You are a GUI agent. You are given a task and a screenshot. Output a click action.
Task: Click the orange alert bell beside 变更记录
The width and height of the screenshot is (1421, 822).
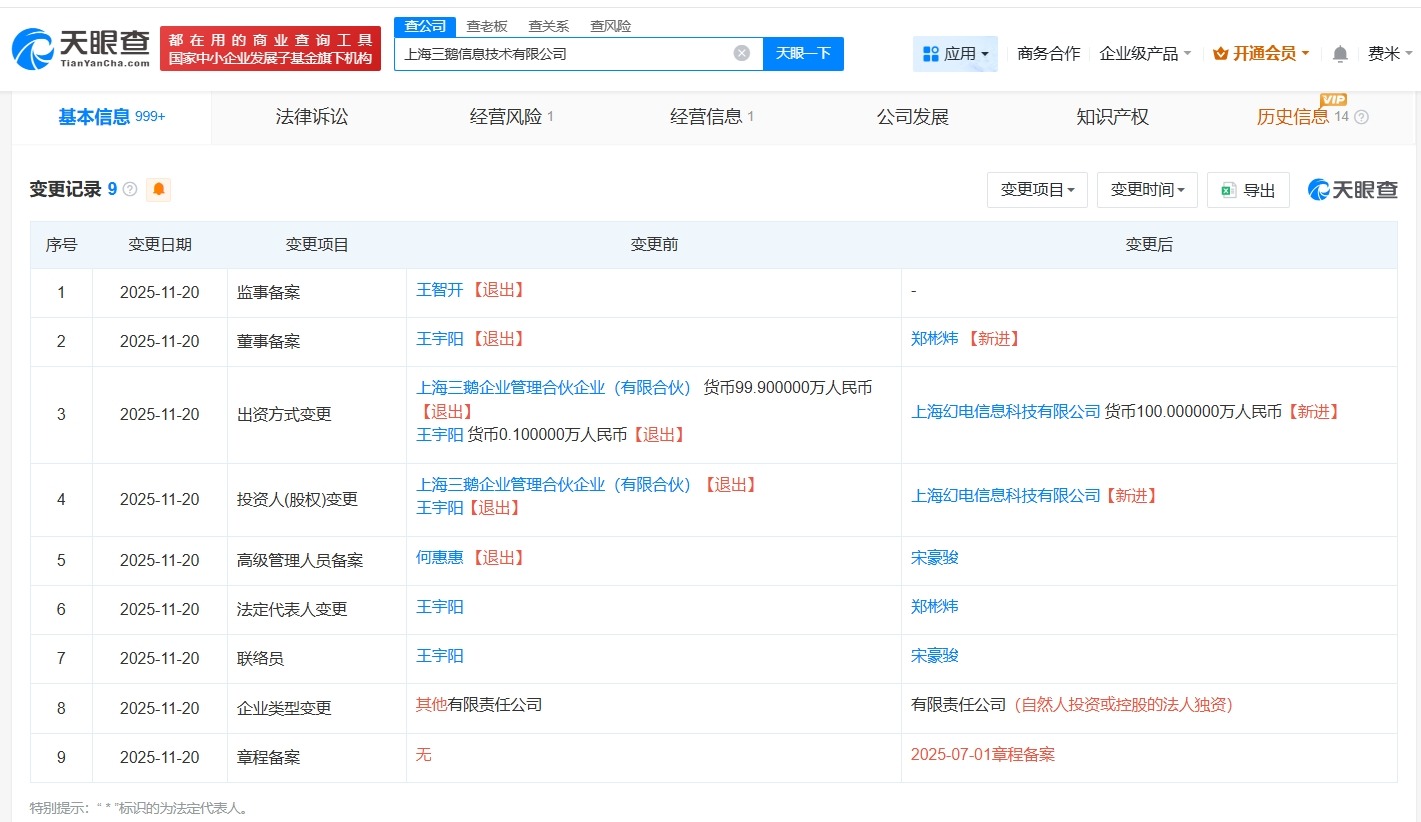[x=158, y=190]
